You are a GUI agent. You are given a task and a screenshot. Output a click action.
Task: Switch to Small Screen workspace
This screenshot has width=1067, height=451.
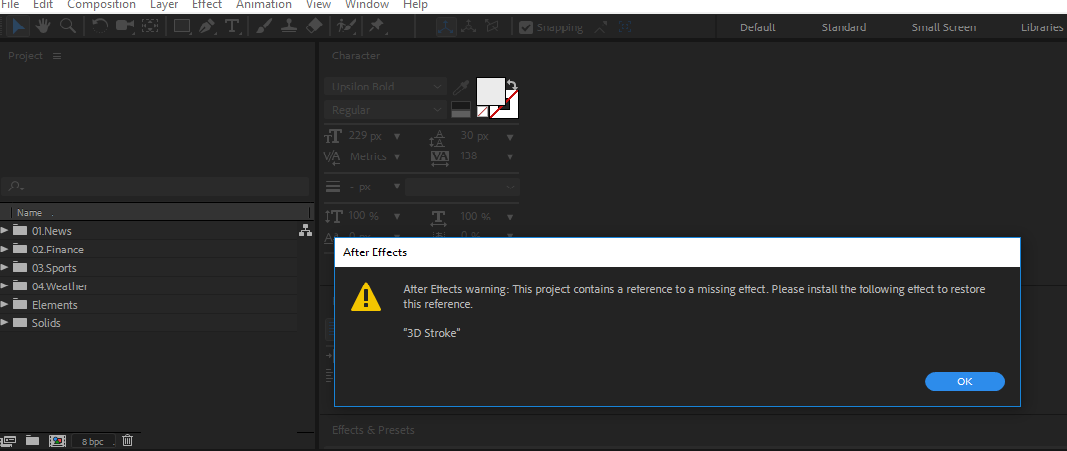(x=944, y=27)
